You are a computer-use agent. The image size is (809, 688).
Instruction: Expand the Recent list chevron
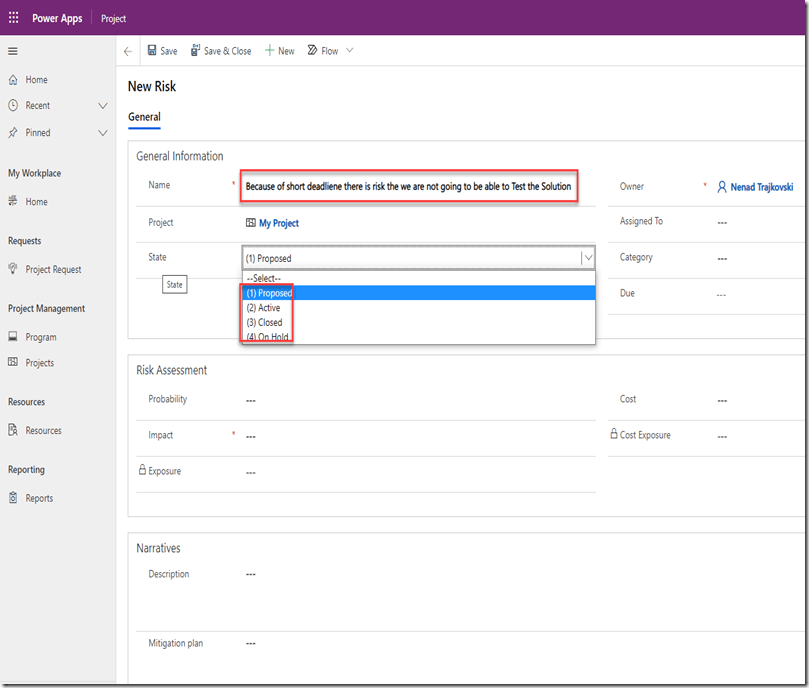point(102,105)
